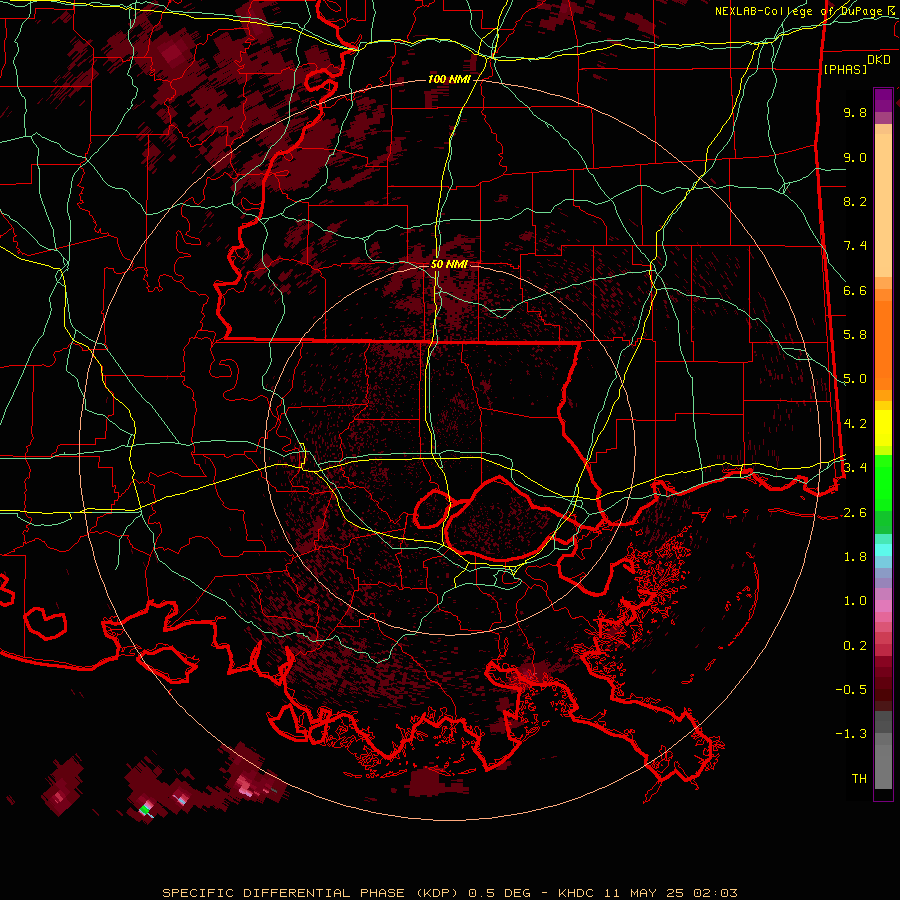Click the 11 MAY 25 02:03 timestamp
Screen dimensions: 900x900
point(670,893)
